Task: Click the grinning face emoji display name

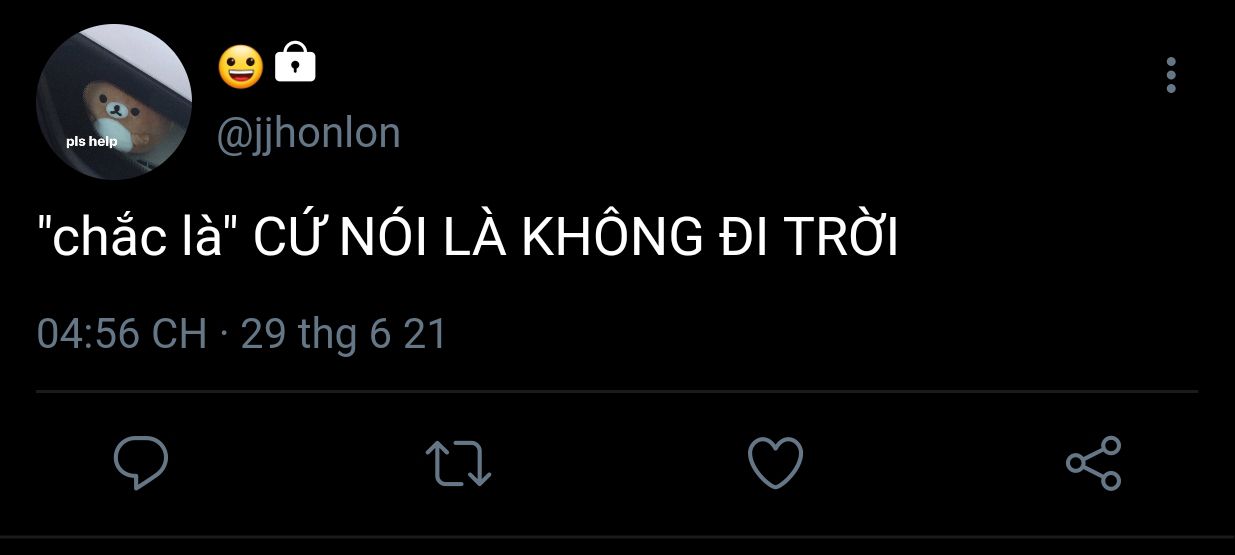Action: (241, 66)
